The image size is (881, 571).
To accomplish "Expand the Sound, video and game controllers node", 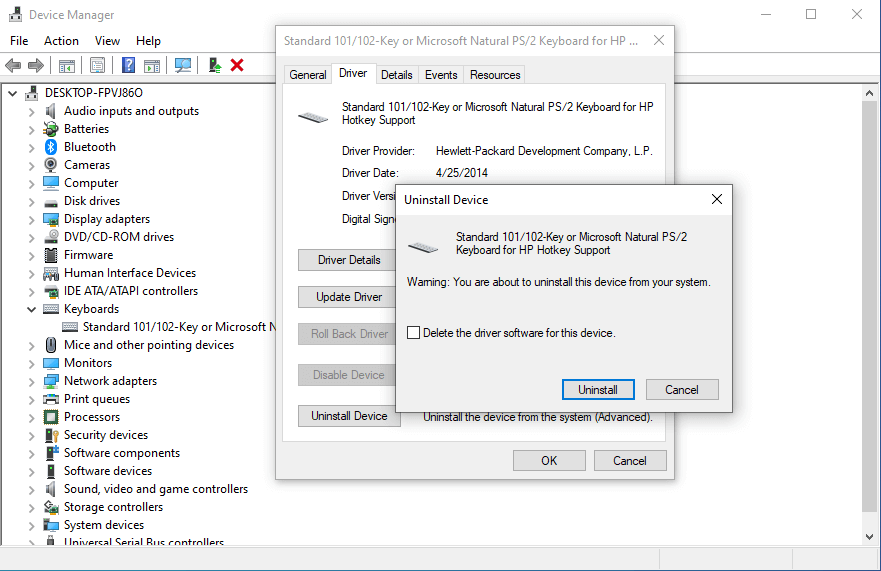I will (x=31, y=490).
